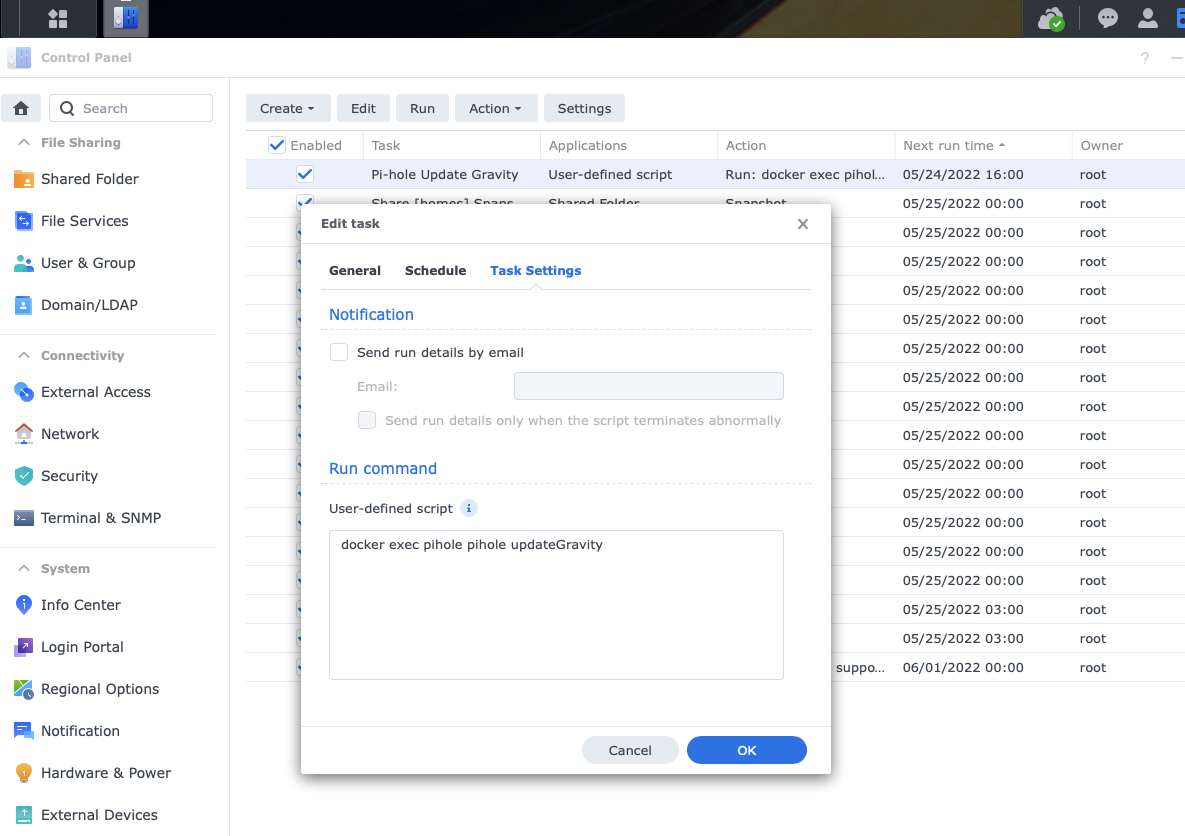Open the Shared Folder settings icon

[23, 179]
